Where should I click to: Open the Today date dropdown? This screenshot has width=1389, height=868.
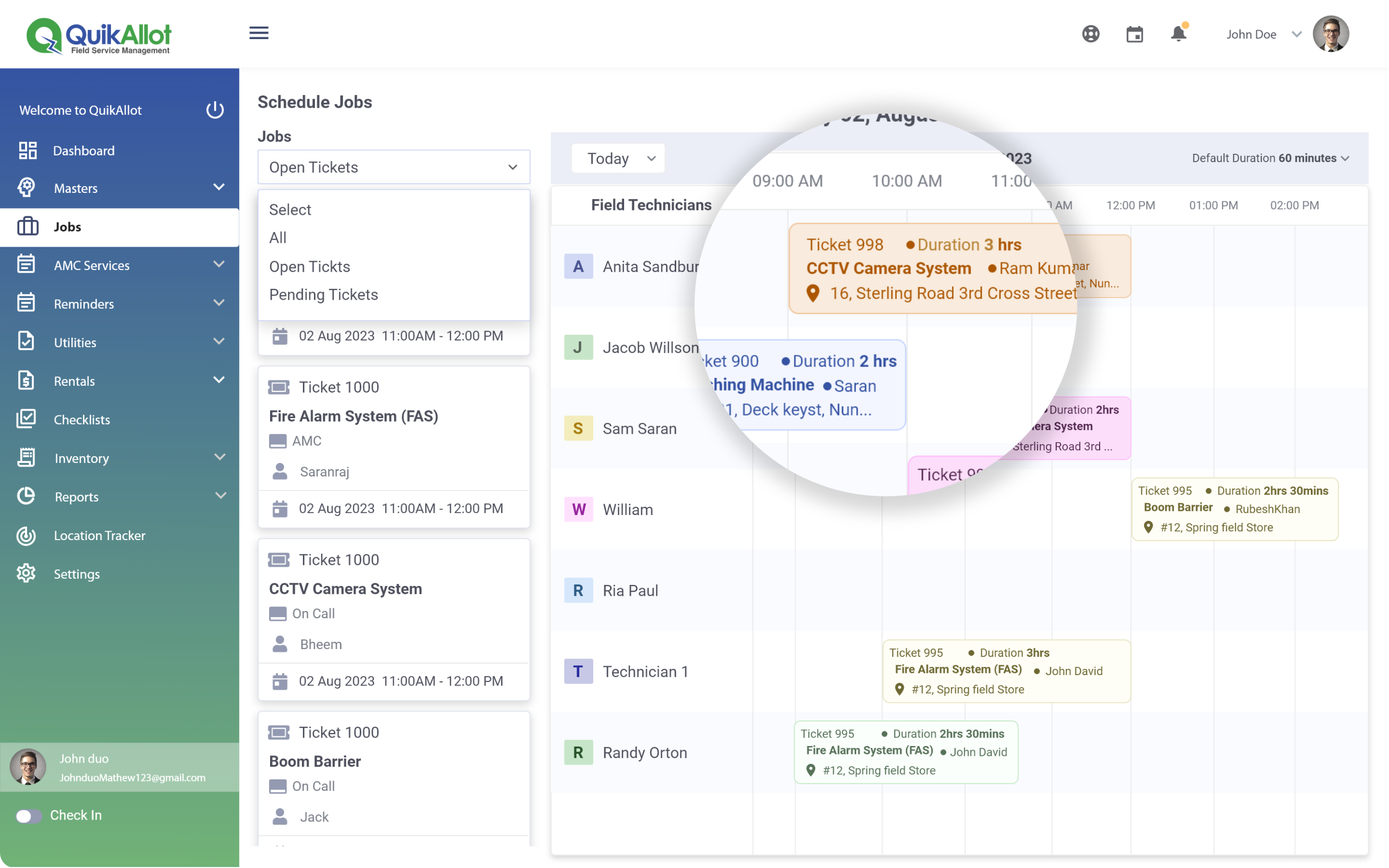pyautogui.click(x=617, y=158)
